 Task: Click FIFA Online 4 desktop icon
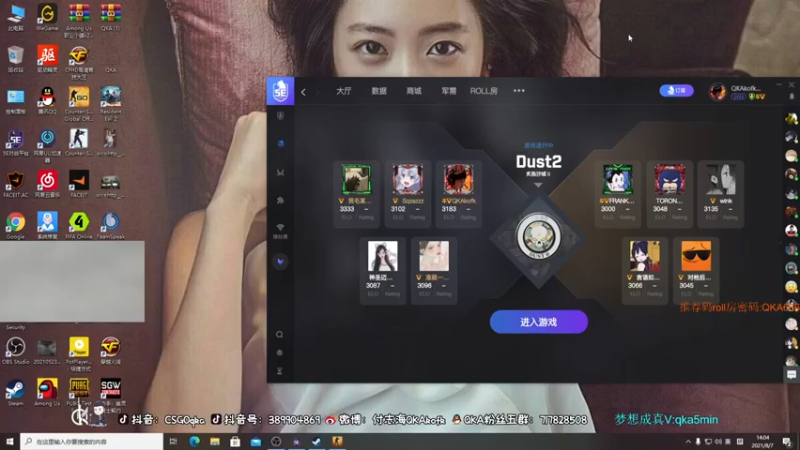click(79, 226)
